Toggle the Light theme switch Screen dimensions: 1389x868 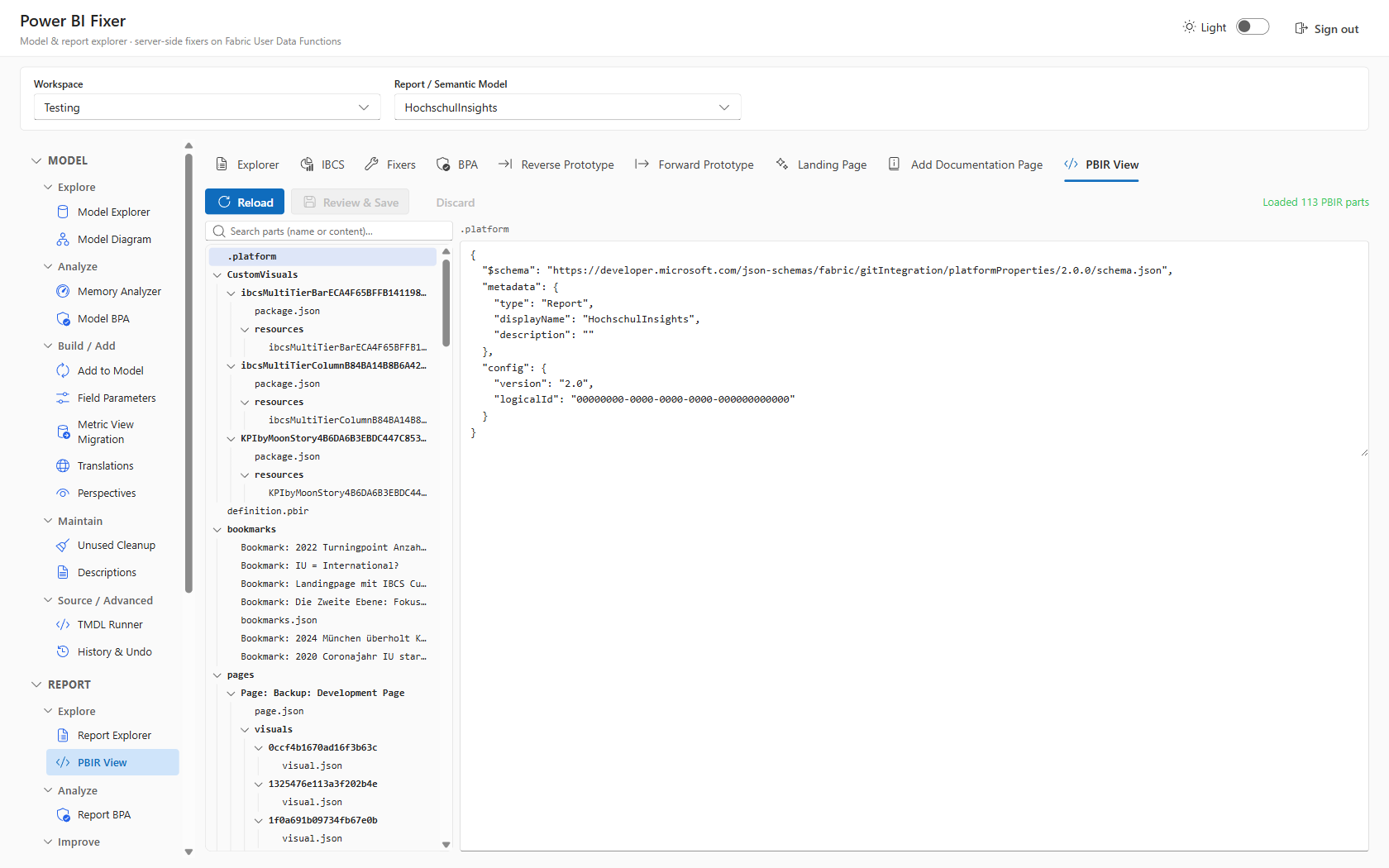[1253, 26]
